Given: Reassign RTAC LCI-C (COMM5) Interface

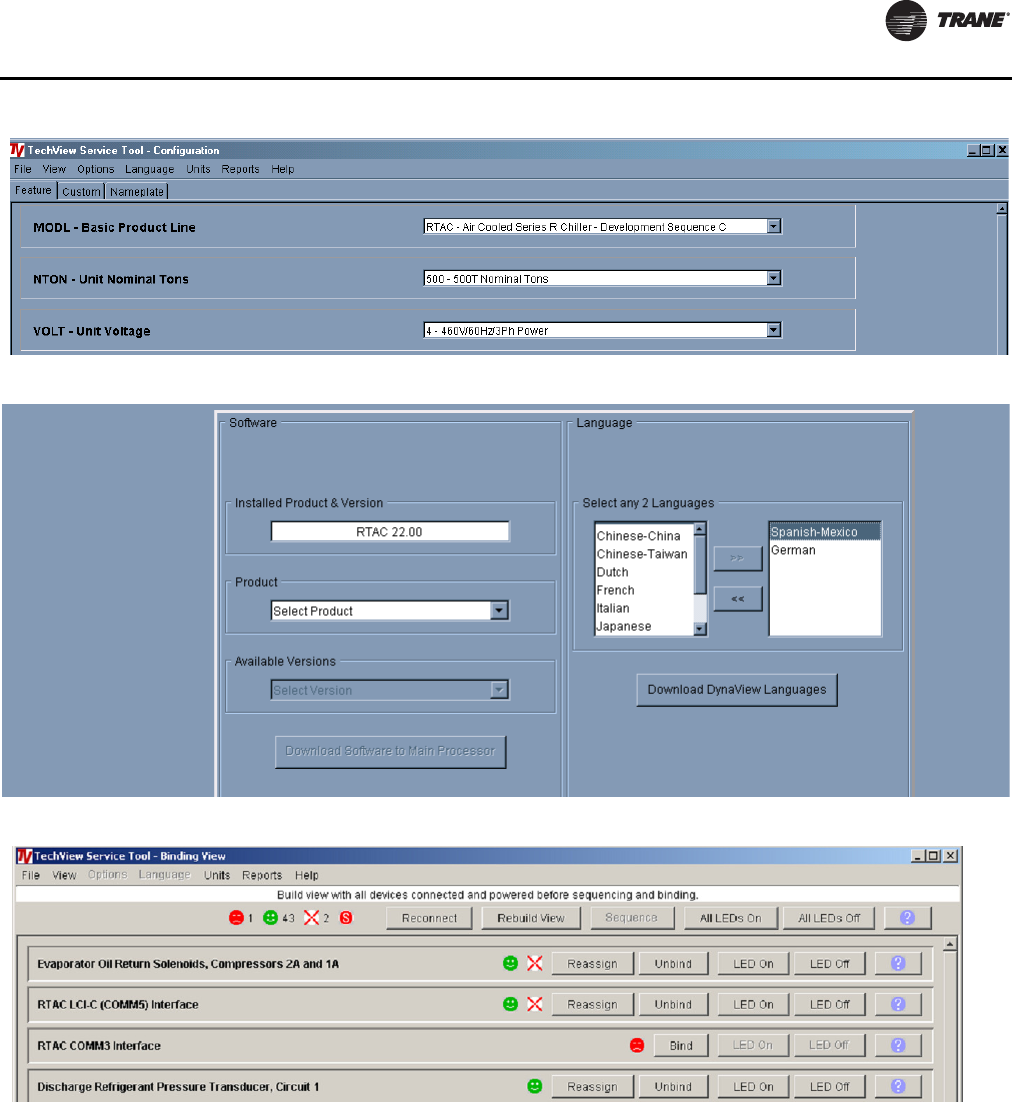Looking at the screenshot, I should coord(592,1005).
